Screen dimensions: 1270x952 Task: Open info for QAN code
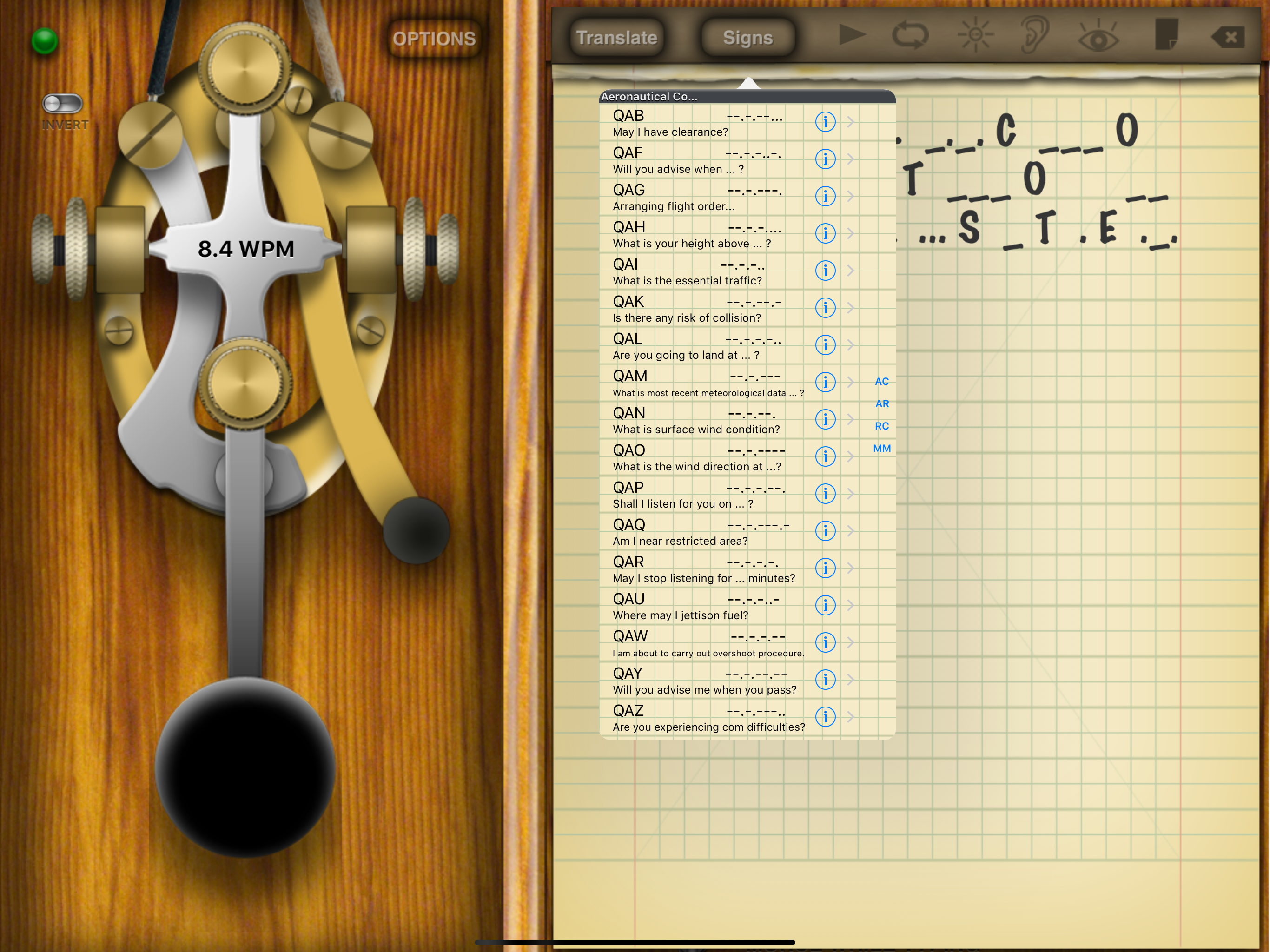[825, 419]
